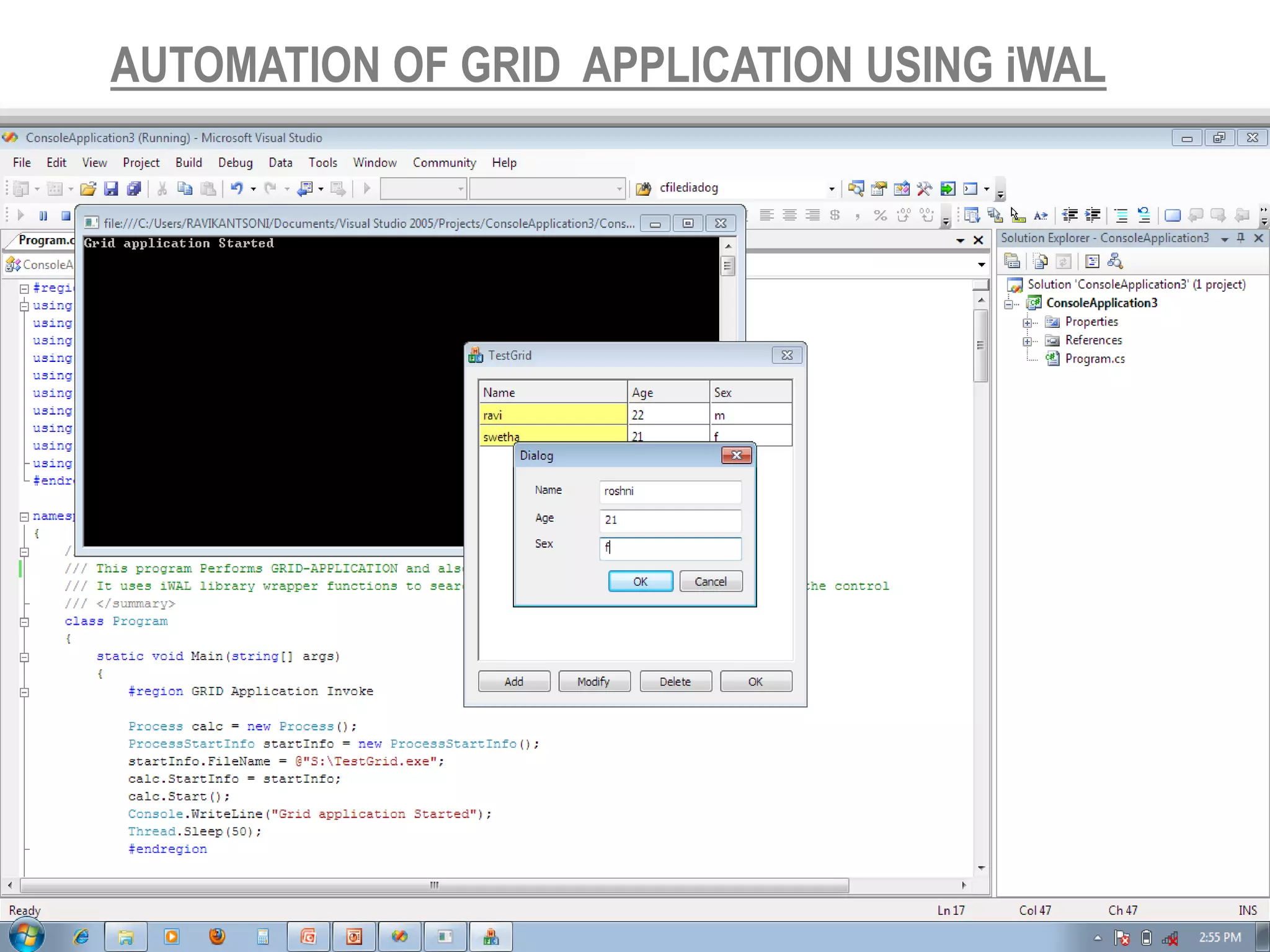Click the Comment out lines icon

[x=1121, y=215]
